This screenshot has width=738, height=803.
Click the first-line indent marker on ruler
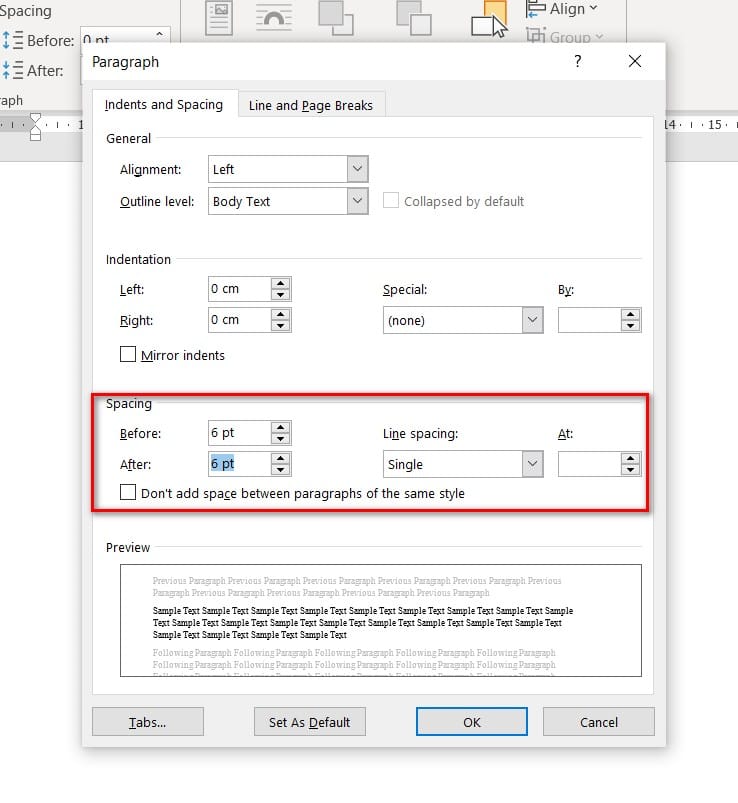(x=35, y=119)
